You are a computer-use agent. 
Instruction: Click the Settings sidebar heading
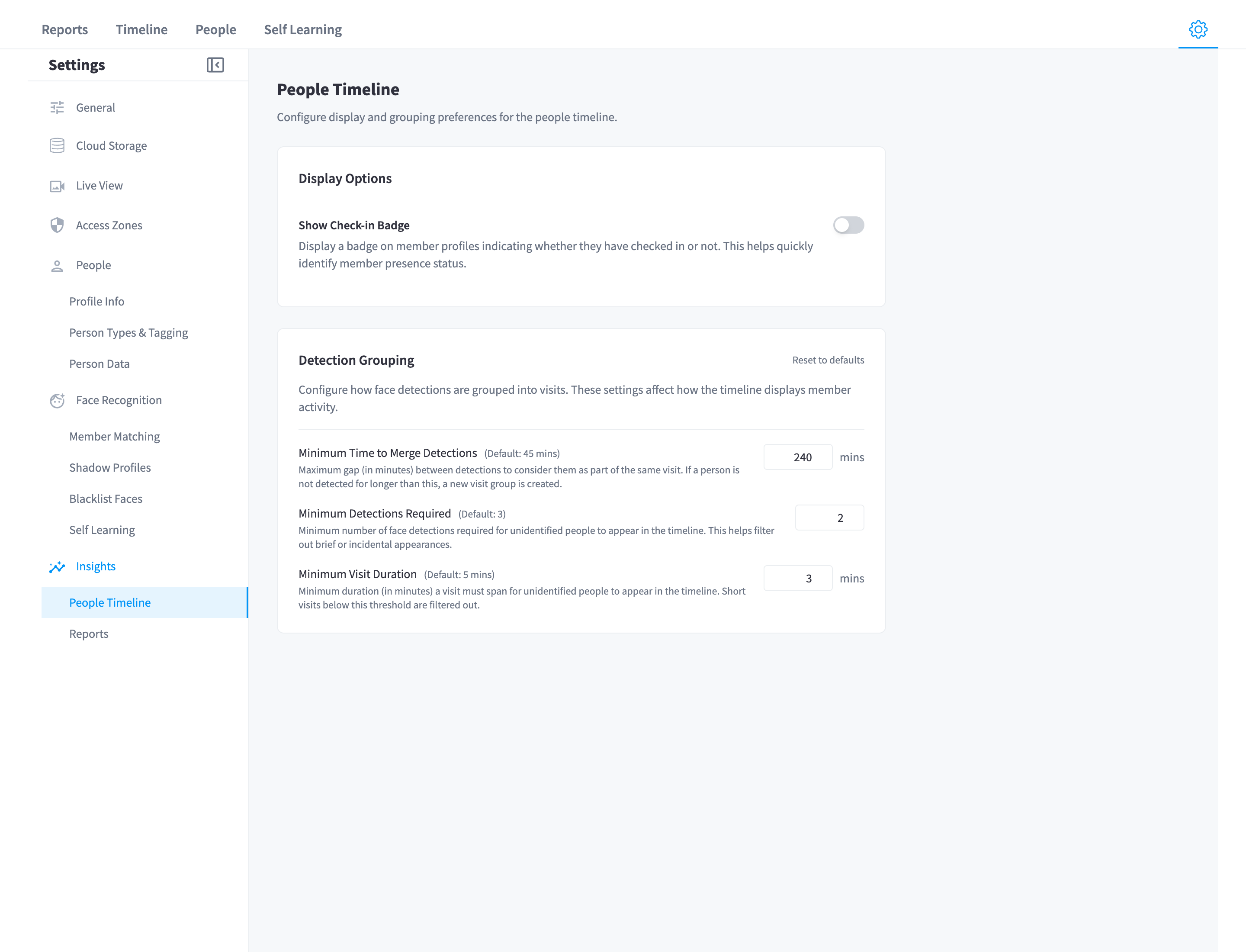[x=77, y=64]
